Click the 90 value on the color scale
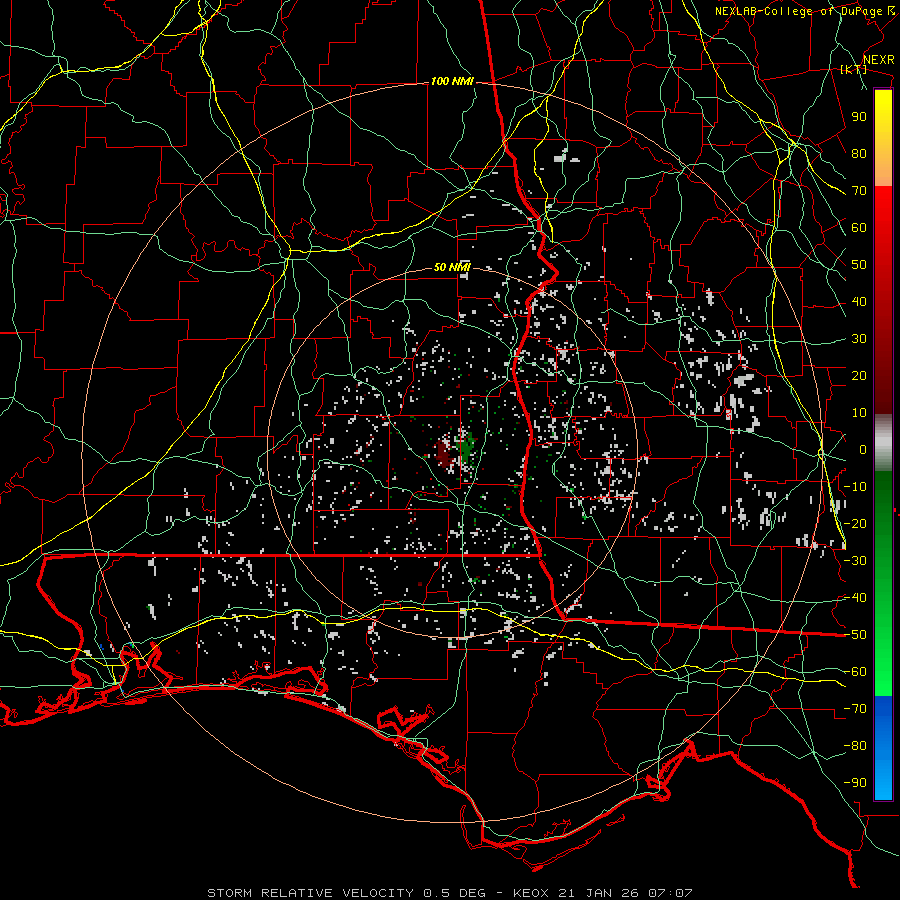The image size is (900, 900). 859,117
